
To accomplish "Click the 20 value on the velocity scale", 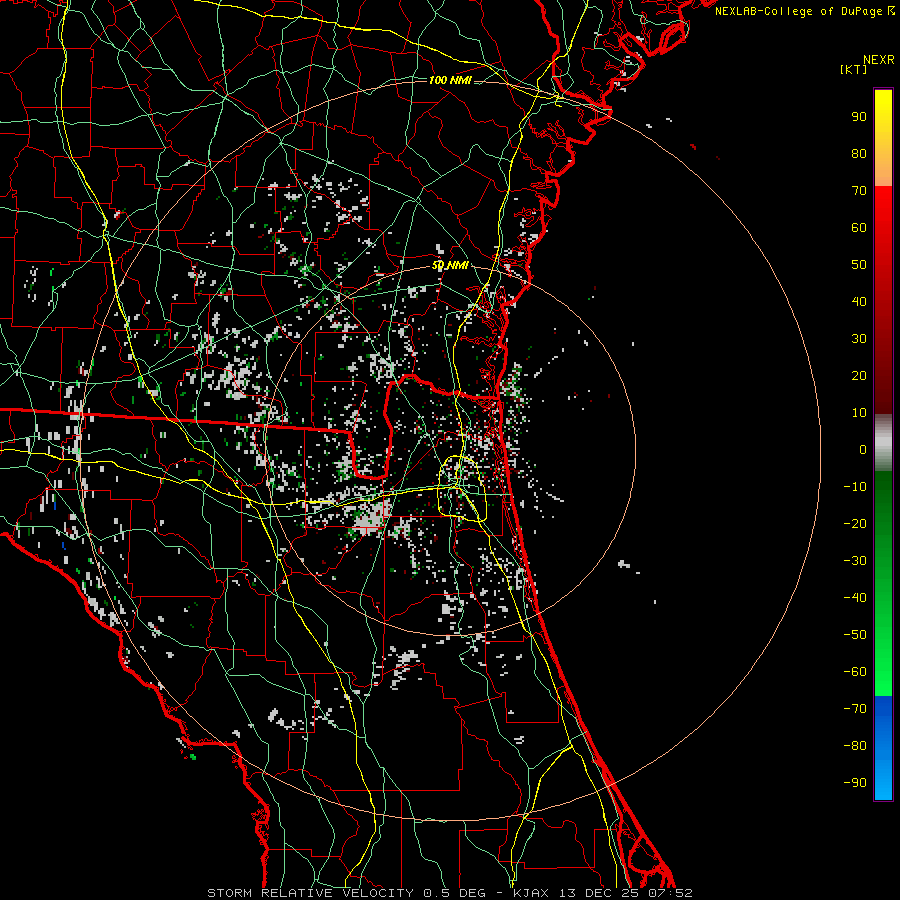I will point(859,375).
